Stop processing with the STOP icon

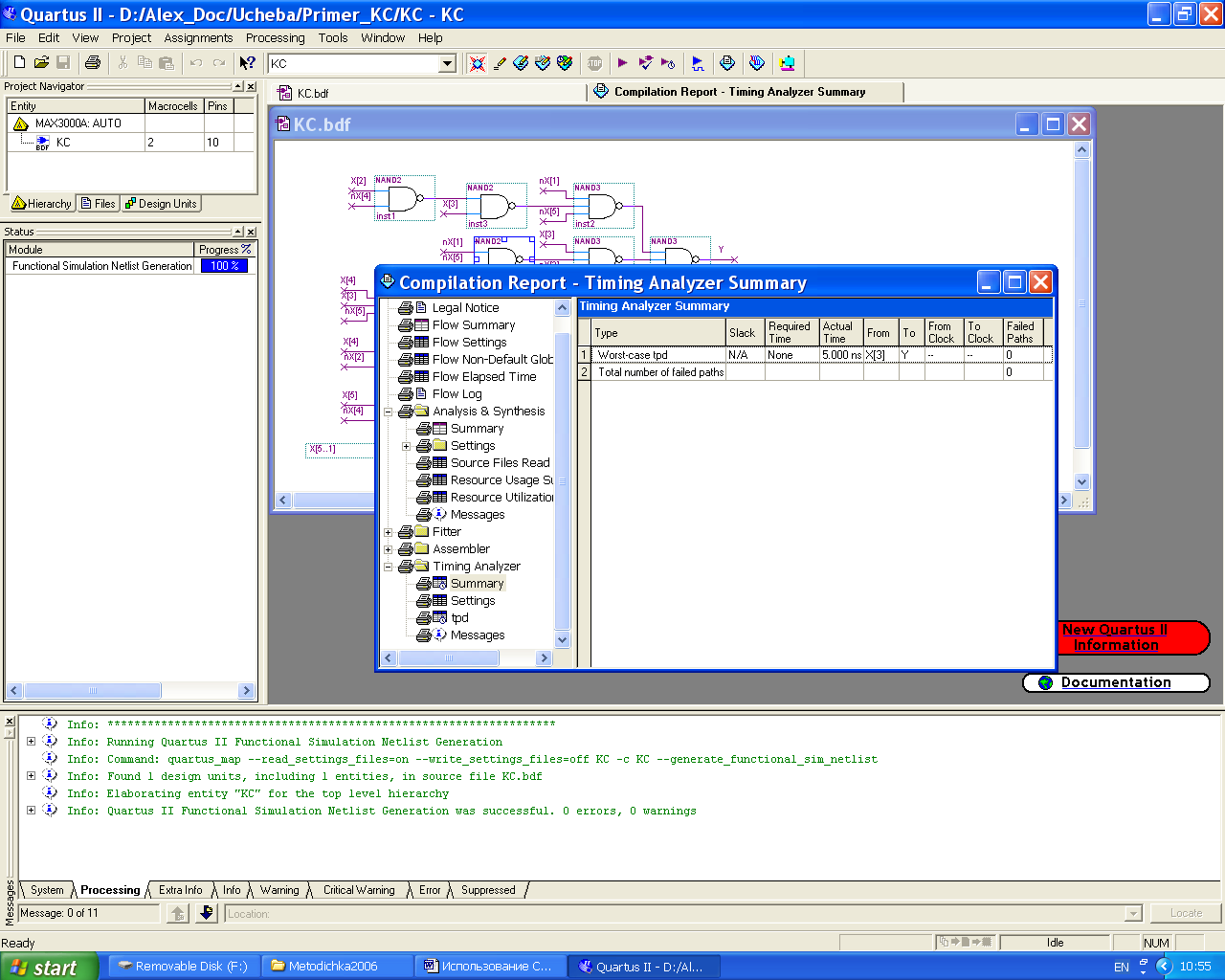[x=594, y=63]
